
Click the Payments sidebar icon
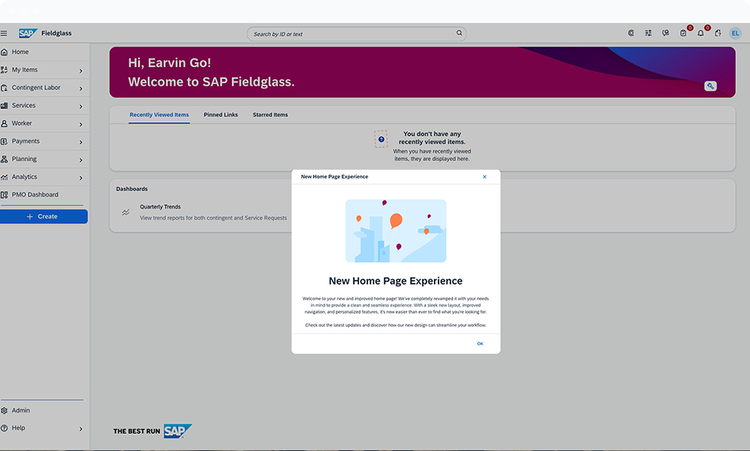tap(4, 141)
